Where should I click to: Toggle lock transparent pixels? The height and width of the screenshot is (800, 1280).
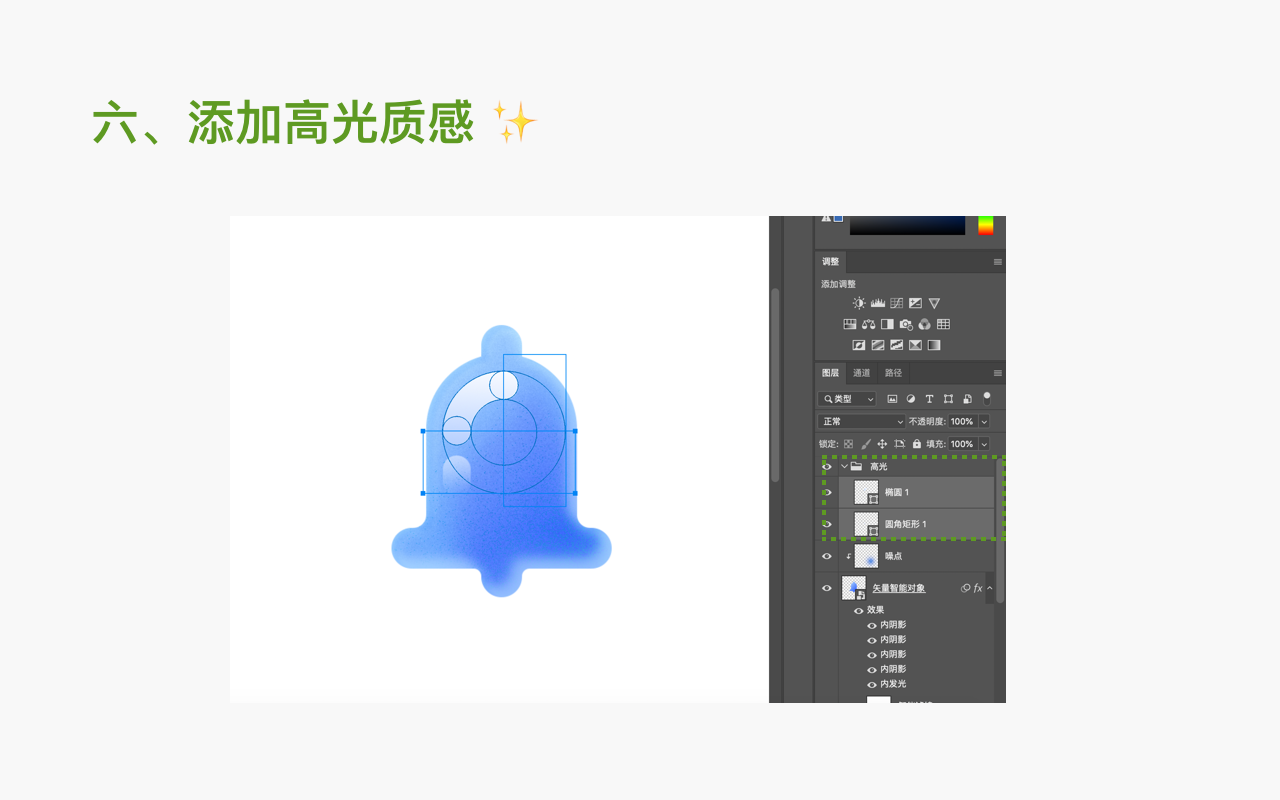click(x=848, y=444)
